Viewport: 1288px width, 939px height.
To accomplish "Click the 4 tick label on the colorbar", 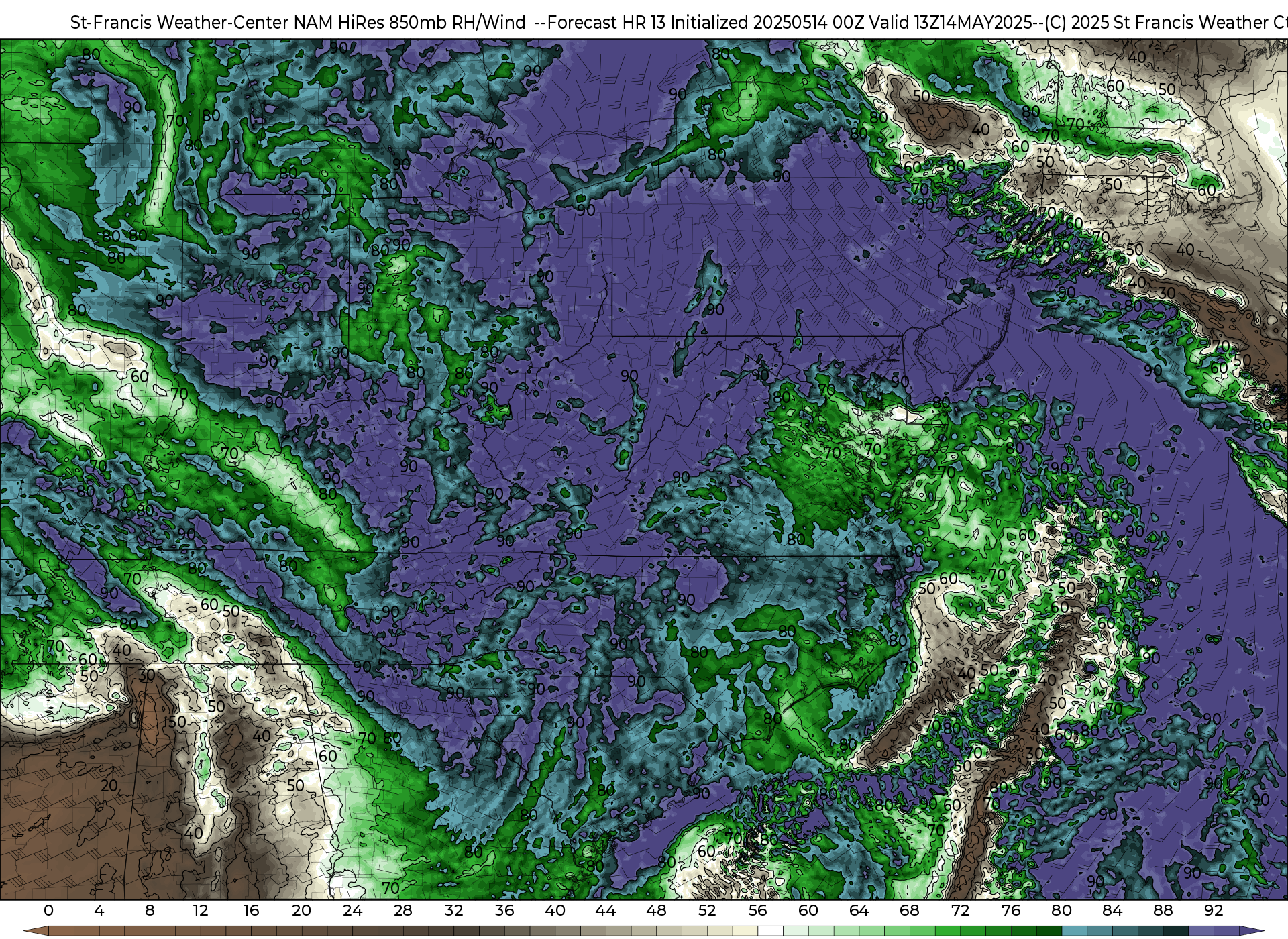I will 99,910.
